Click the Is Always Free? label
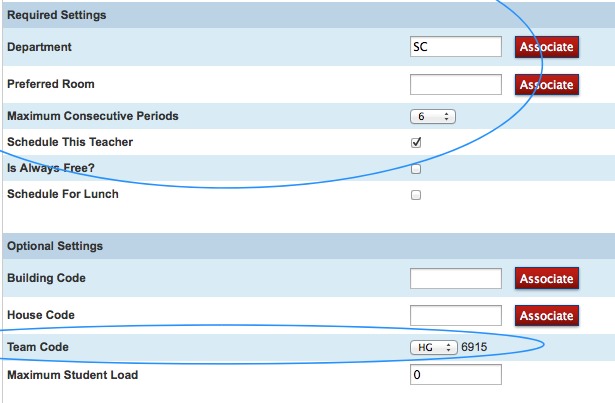615x403 pixels. pos(52,168)
